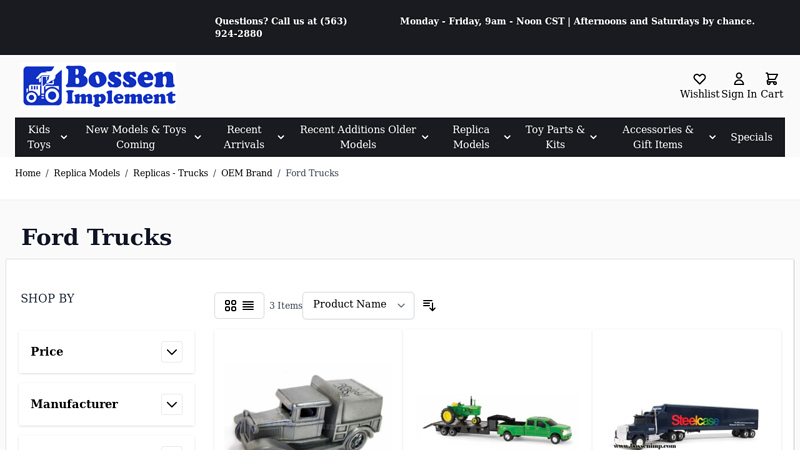Image resolution: width=800 pixels, height=450 pixels.
Task: Open Replica Models breadcrumb link
Action: tap(87, 173)
